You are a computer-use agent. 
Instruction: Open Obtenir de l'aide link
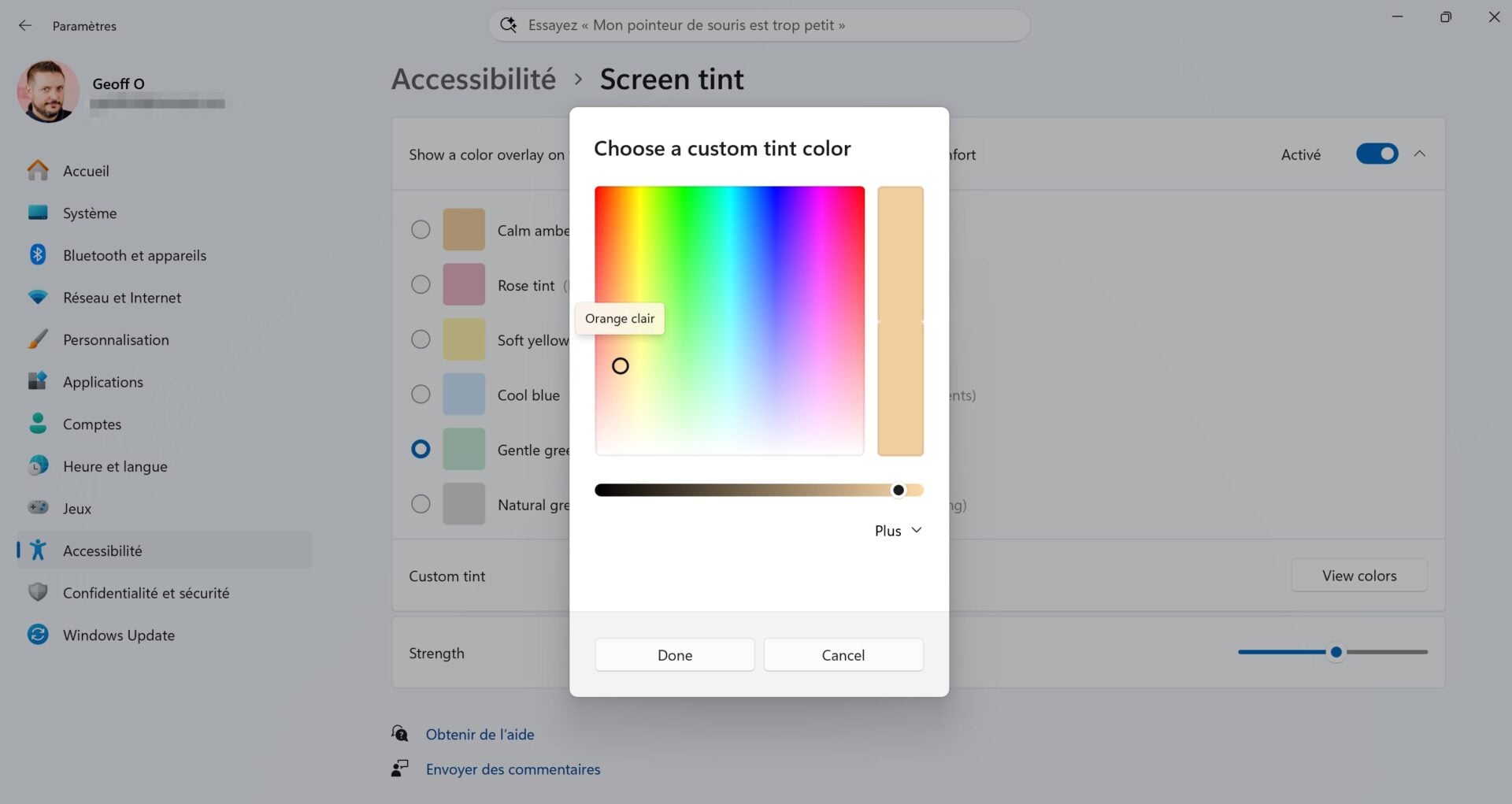(480, 734)
